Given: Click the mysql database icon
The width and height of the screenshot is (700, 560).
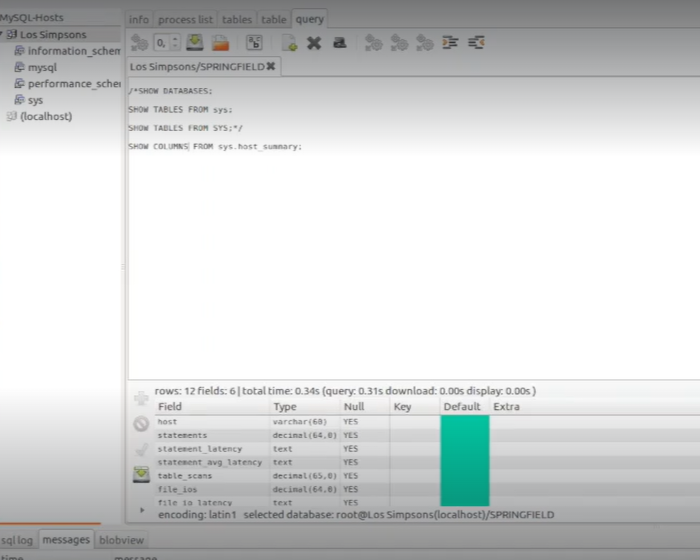Looking at the screenshot, I should [x=19, y=67].
